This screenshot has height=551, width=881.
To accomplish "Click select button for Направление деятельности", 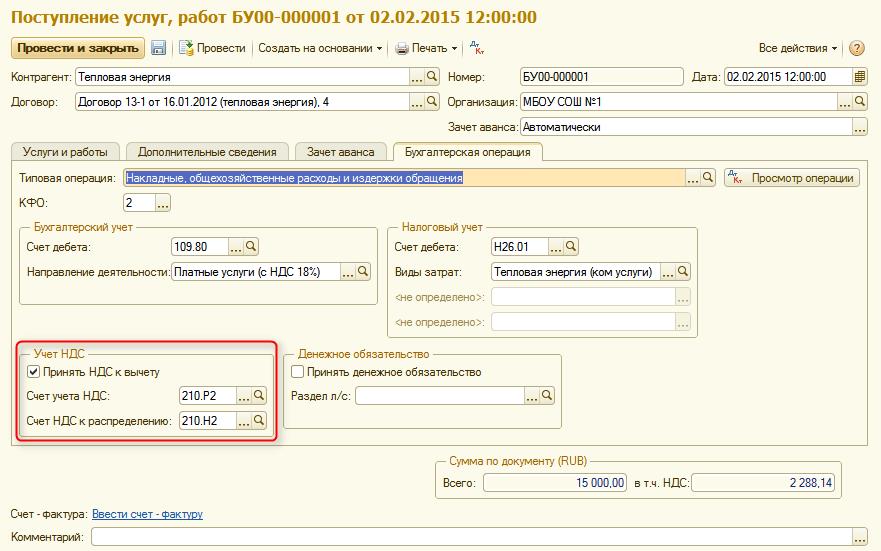I will tap(348, 272).
